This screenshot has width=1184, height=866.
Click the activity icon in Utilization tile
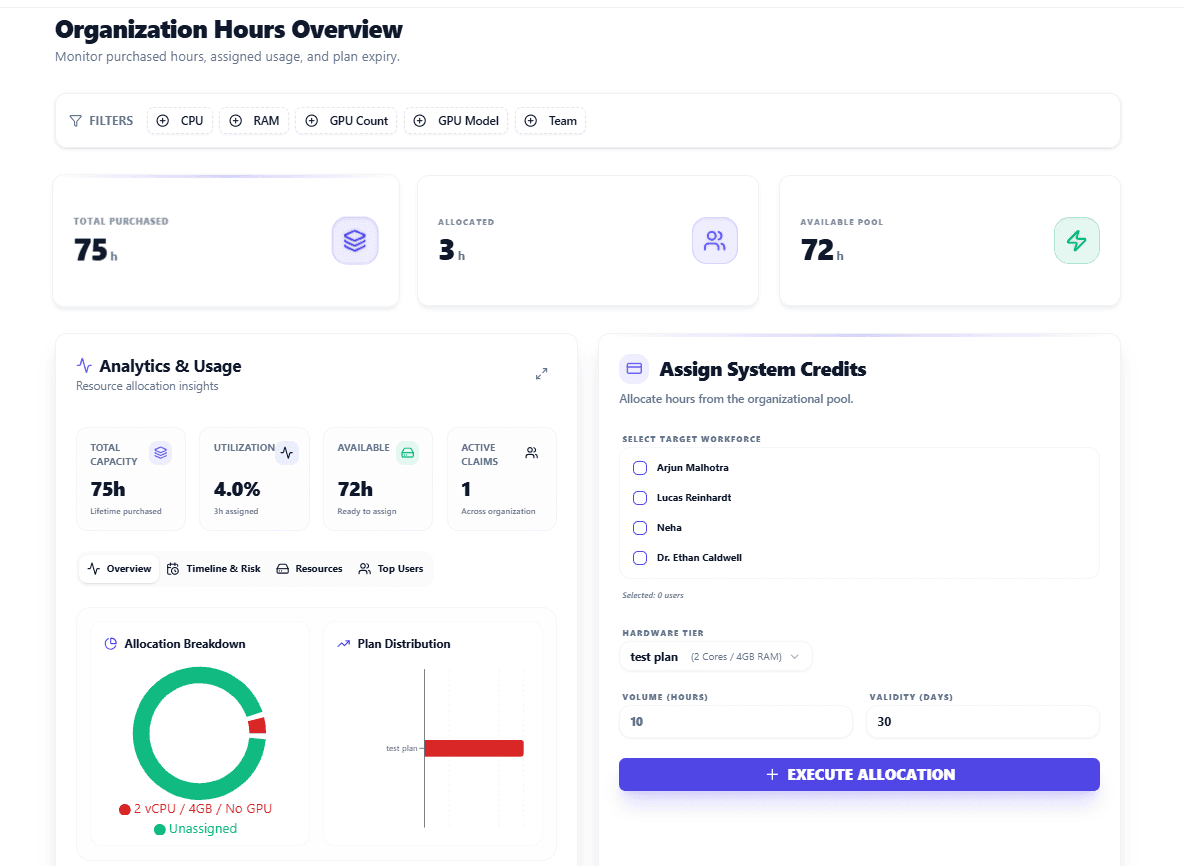click(287, 452)
